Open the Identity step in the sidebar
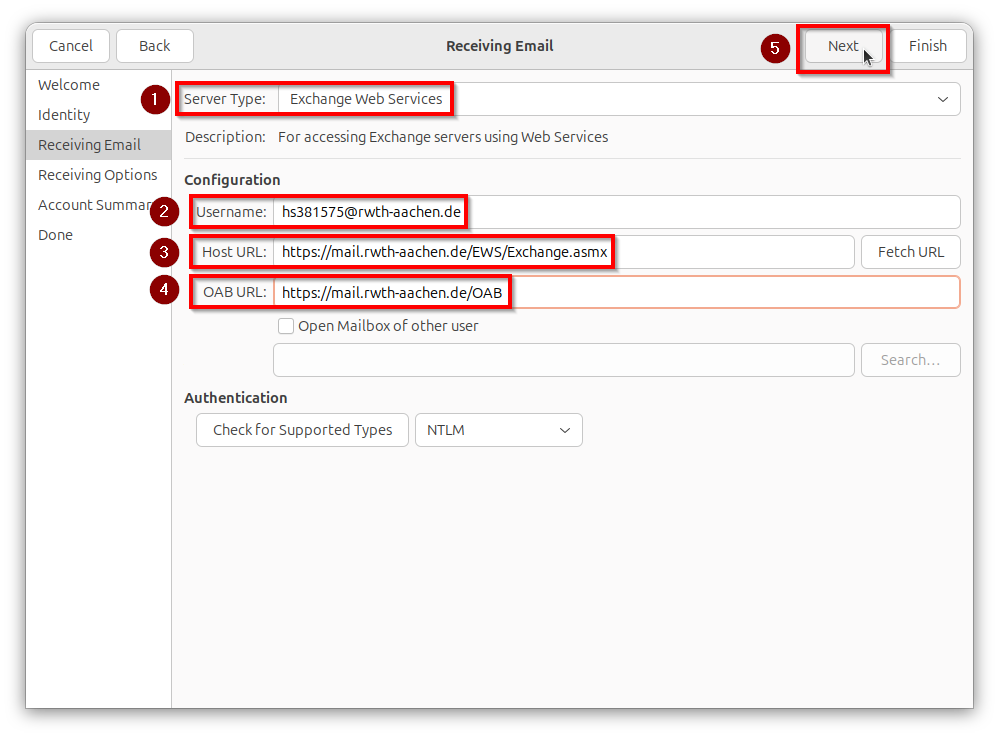The width and height of the screenshot is (999, 737). pos(64,115)
